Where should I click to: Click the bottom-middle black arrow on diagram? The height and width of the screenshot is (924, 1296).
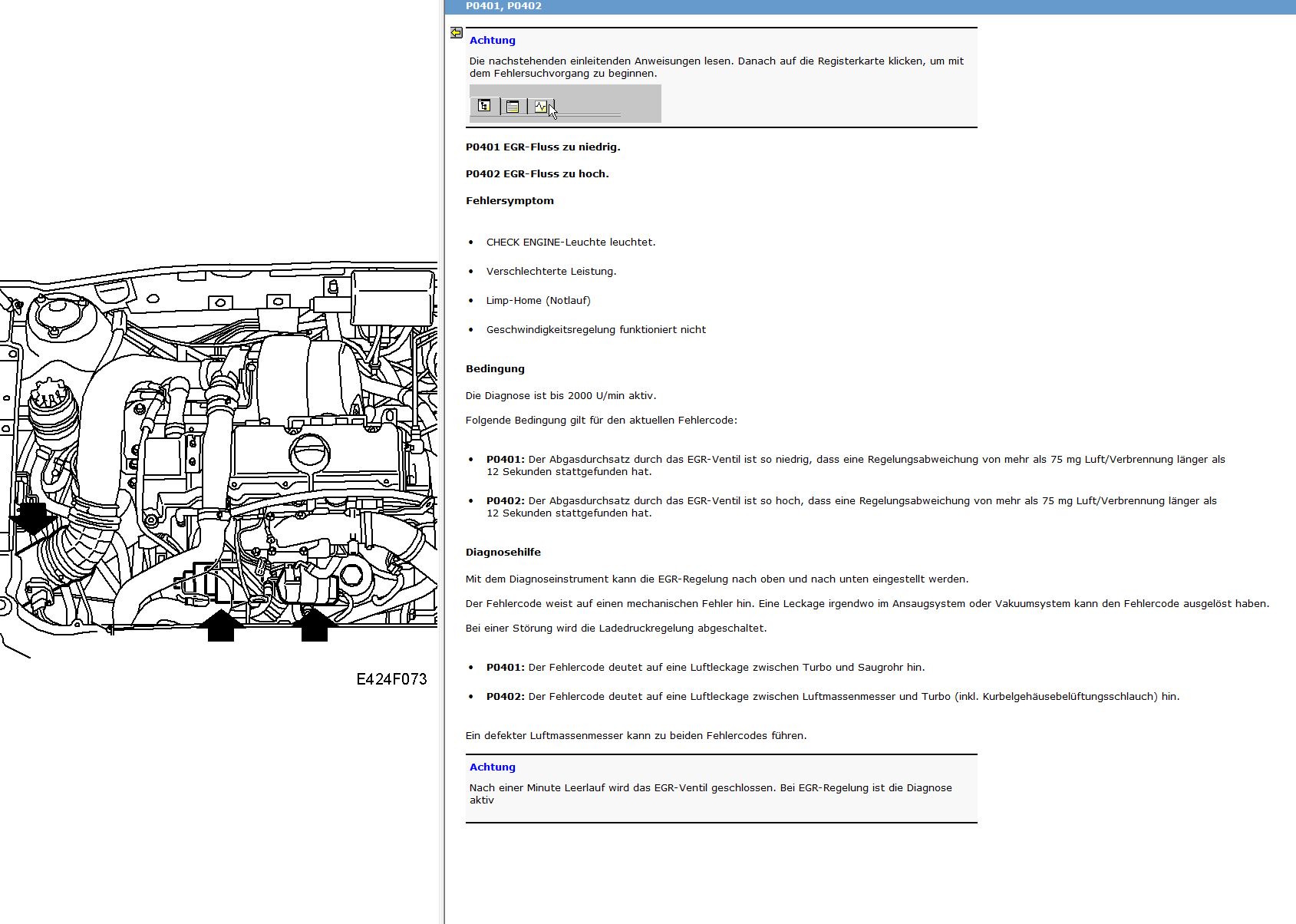(x=221, y=625)
